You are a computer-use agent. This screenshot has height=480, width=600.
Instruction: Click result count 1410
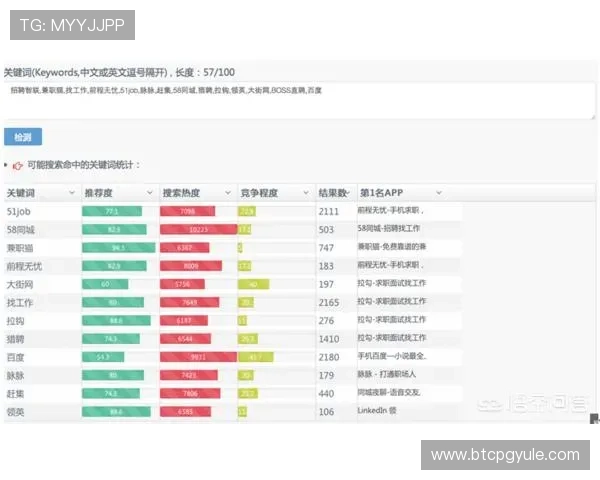pos(329,339)
